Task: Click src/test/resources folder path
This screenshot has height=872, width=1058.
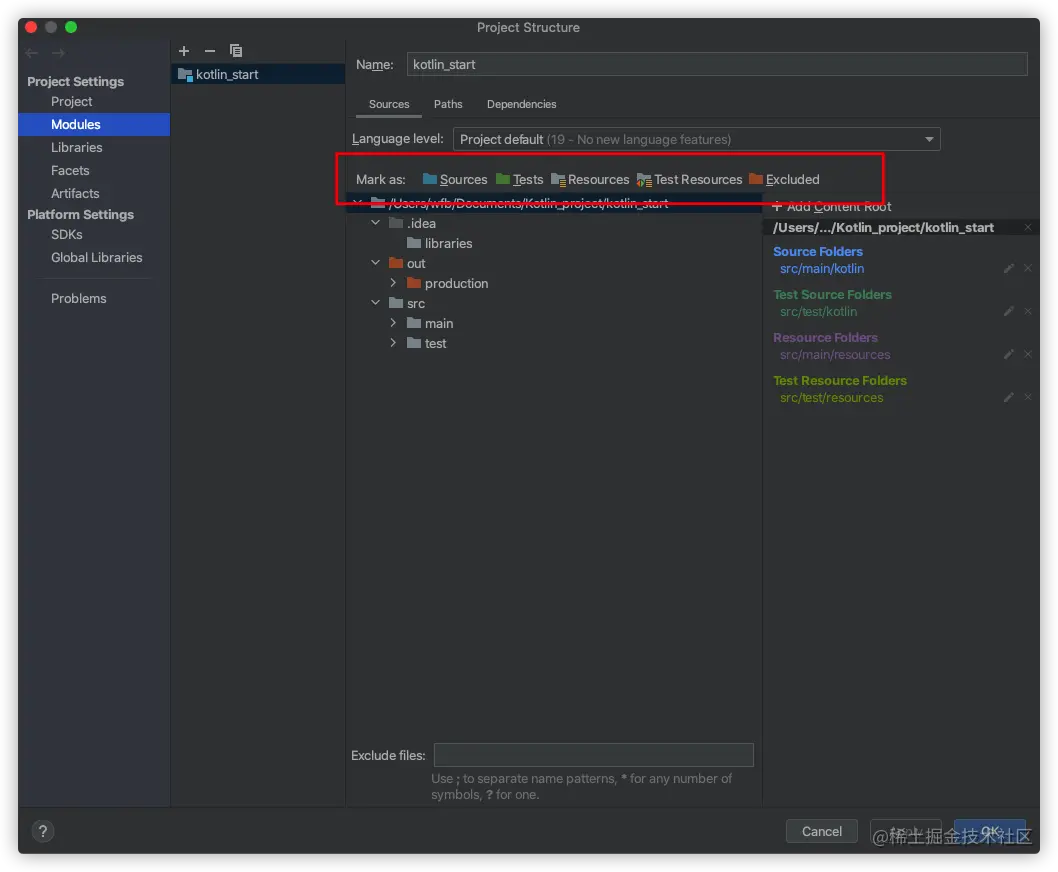Action: [x=831, y=398]
